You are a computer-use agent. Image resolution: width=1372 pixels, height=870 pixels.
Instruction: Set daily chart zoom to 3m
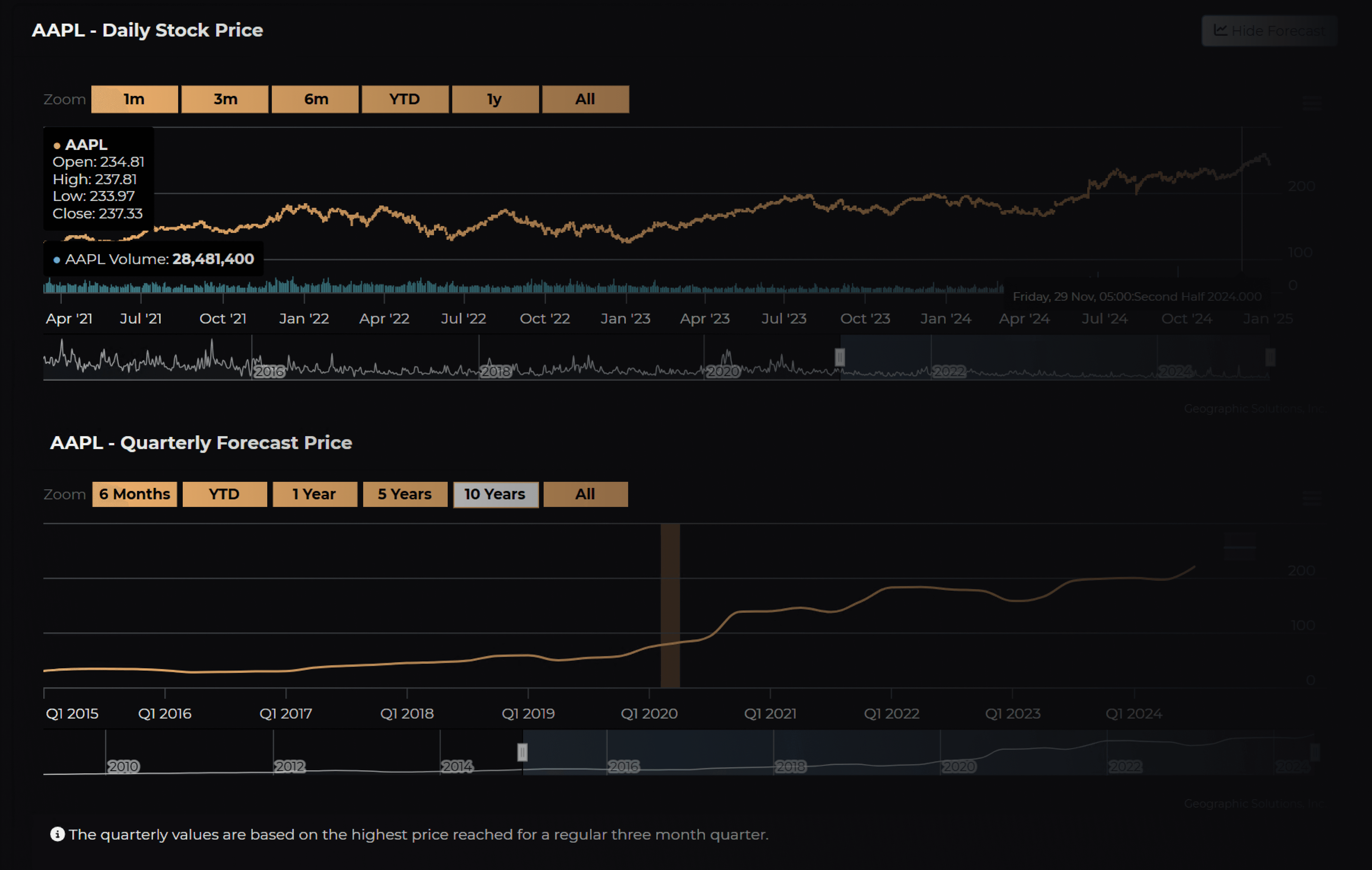225,99
